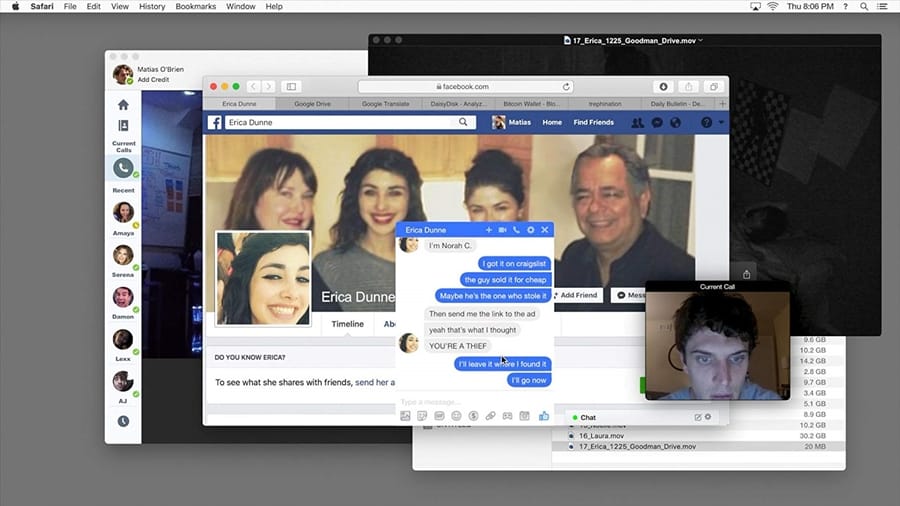This screenshot has width=900, height=506.
Task: Add people to chat with plus icon
Action: click(x=488, y=230)
